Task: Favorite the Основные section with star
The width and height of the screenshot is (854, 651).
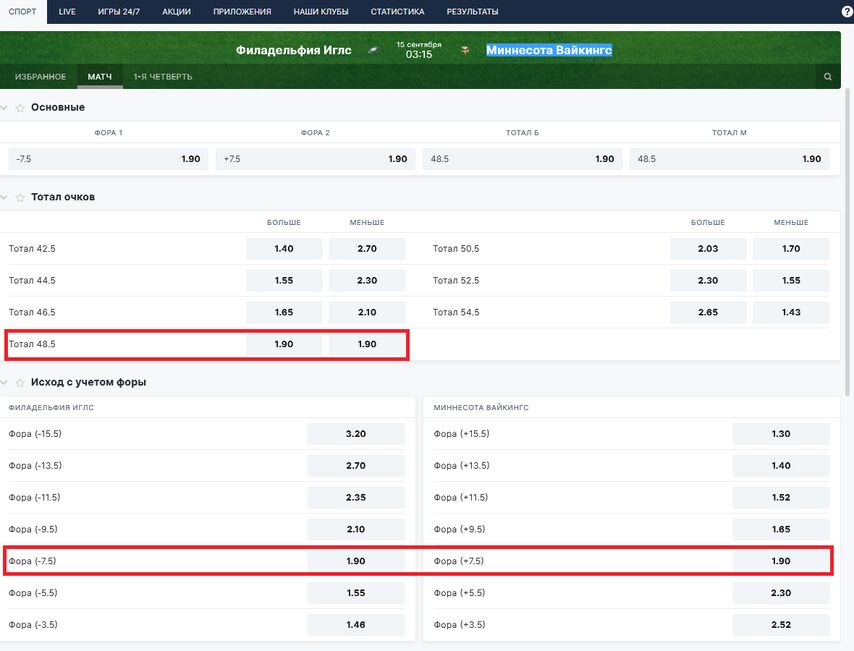Action: click(20, 108)
